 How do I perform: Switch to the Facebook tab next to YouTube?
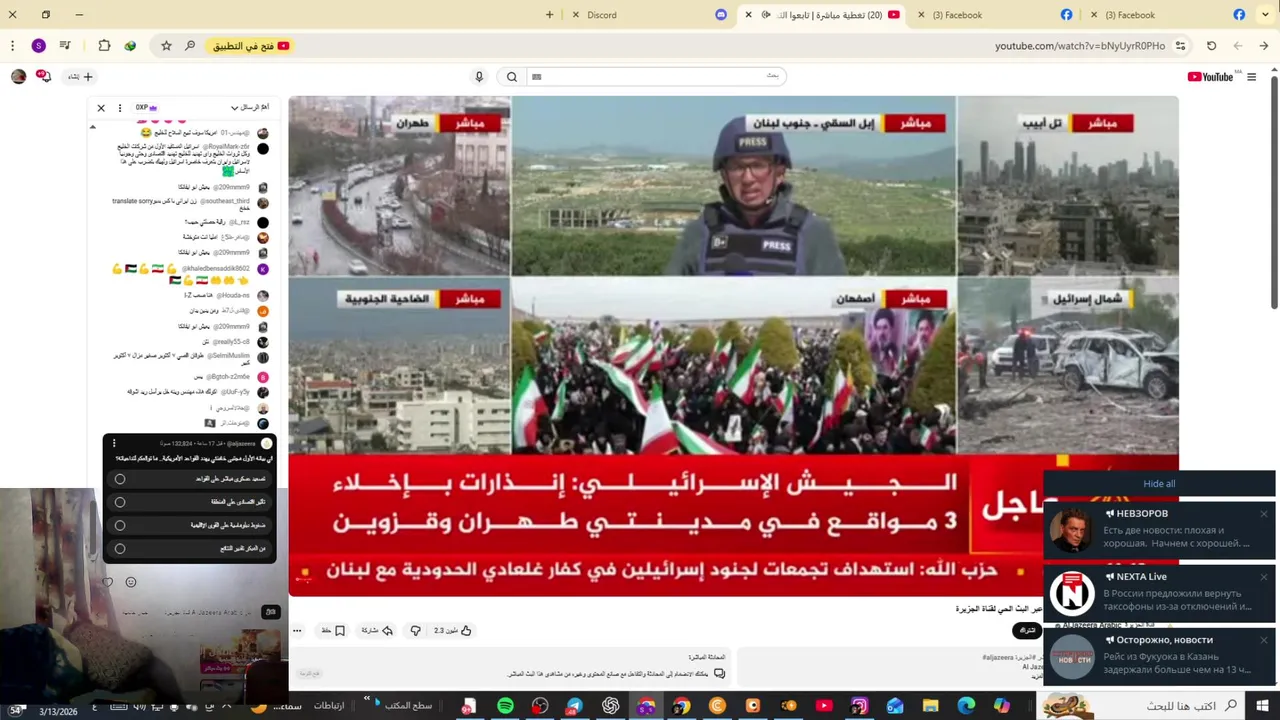point(992,15)
